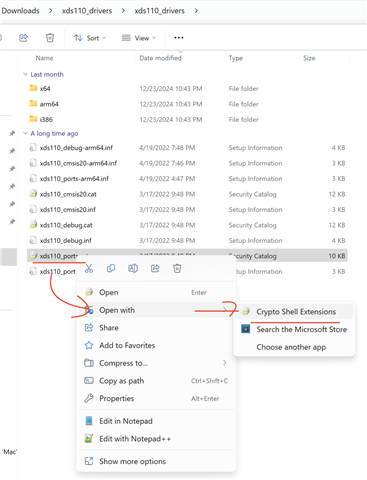Select Choose another app

294,347
